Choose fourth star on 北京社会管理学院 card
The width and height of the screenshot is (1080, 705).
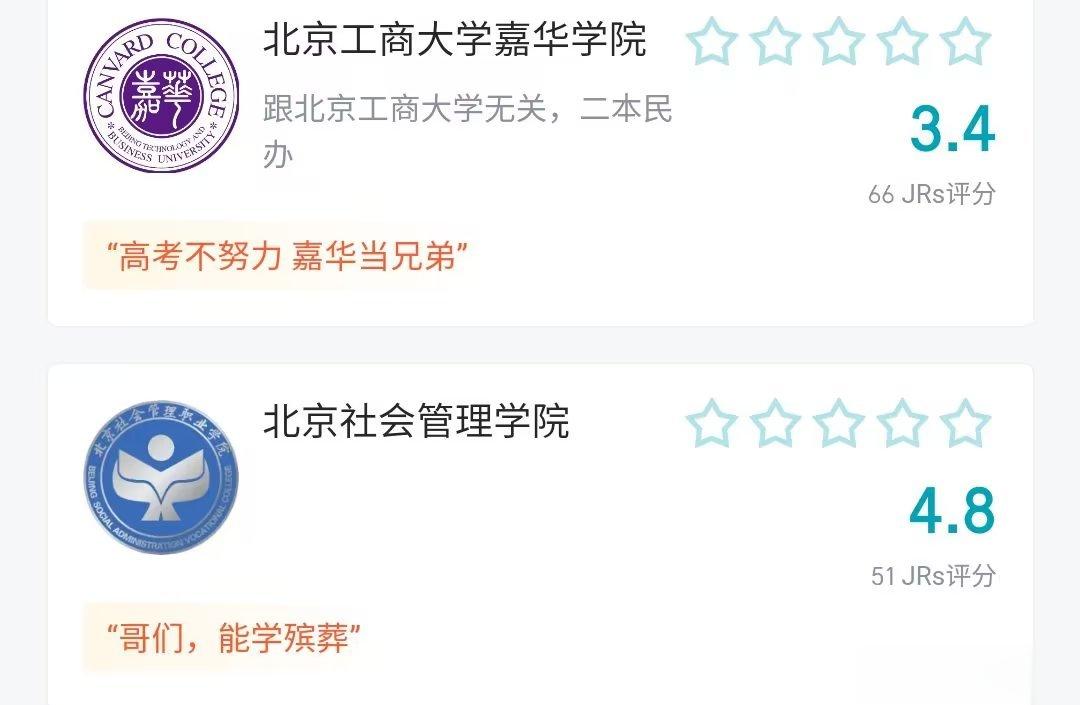[902, 423]
